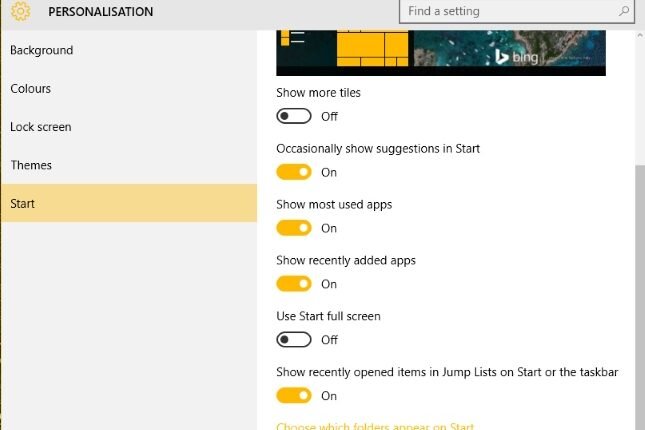Turn off Show most used apps
645x430 pixels.
click(x=294, y=228)
